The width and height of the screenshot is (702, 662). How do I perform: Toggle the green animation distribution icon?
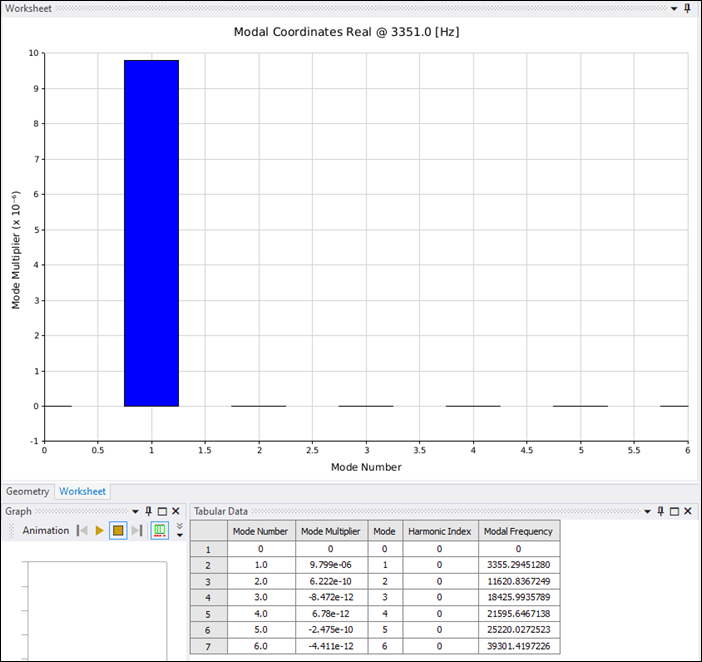point(160,531)
